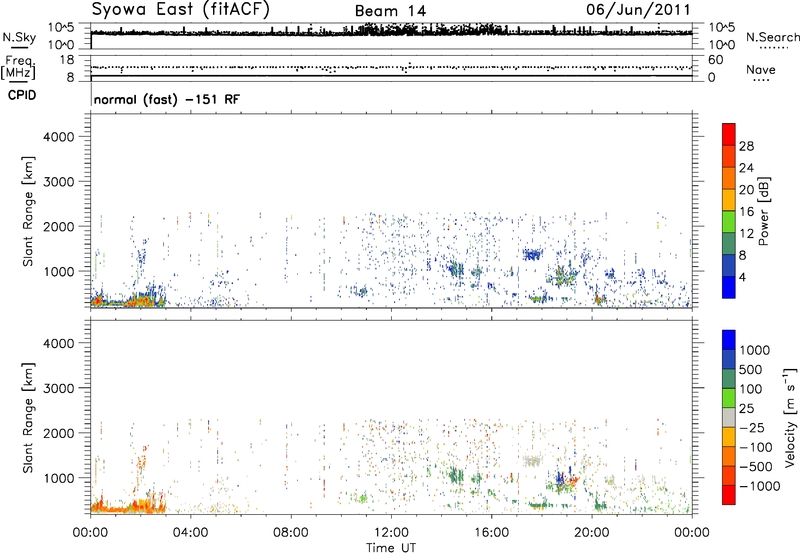Screen dimensions: 800x554
Task: Click the '-1000' velocity colorbar tick label
Action: pyautogui.click(x=759, y=486)
